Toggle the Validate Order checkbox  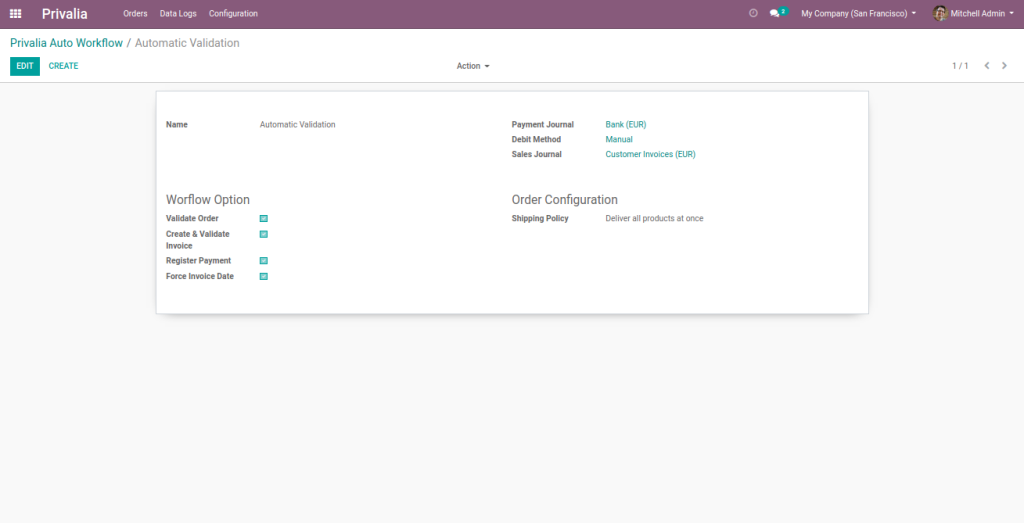click(264, 219)
